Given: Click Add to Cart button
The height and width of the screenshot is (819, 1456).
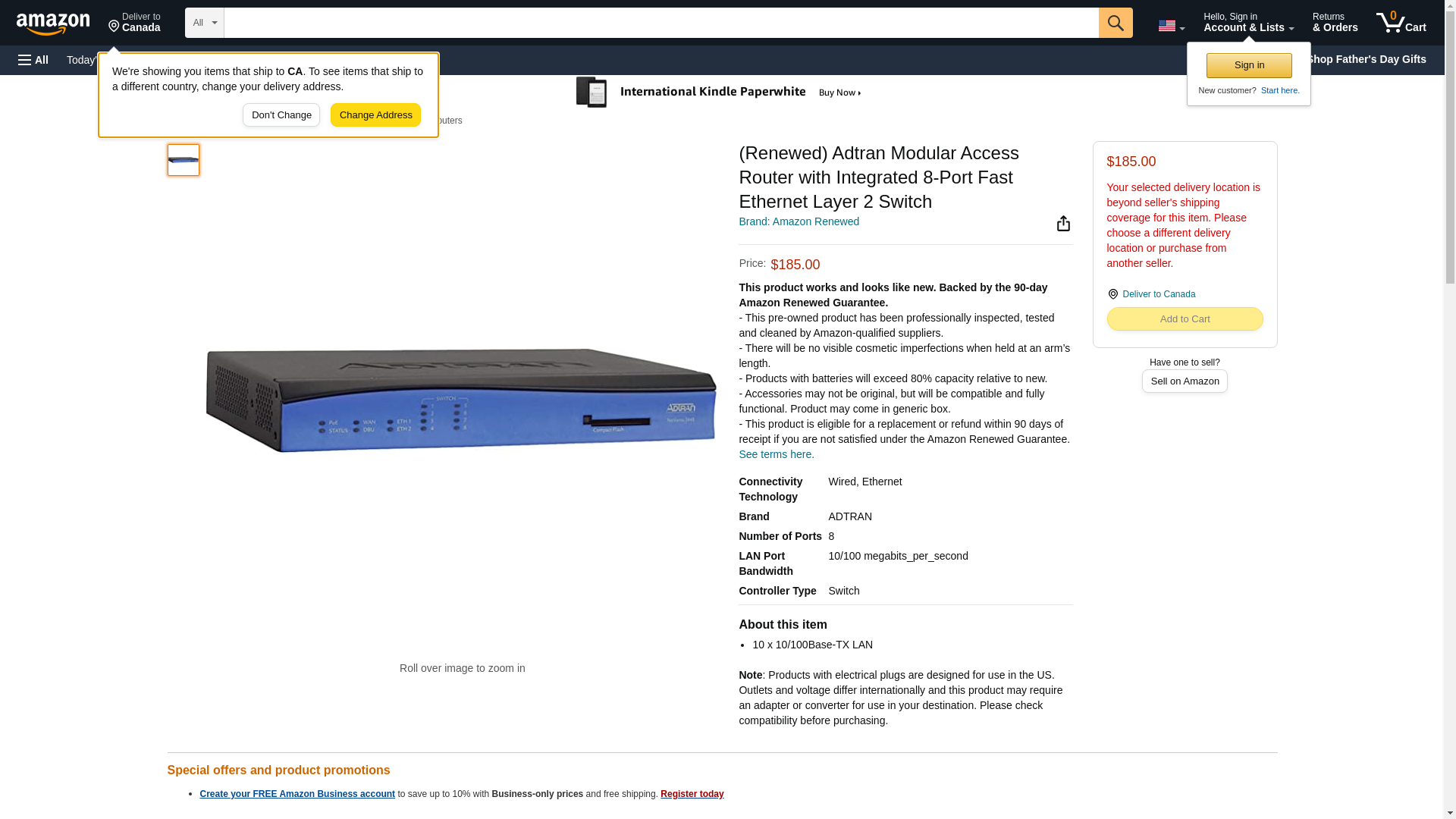Looking at the screenshot, I should [x=1185, y=319].
